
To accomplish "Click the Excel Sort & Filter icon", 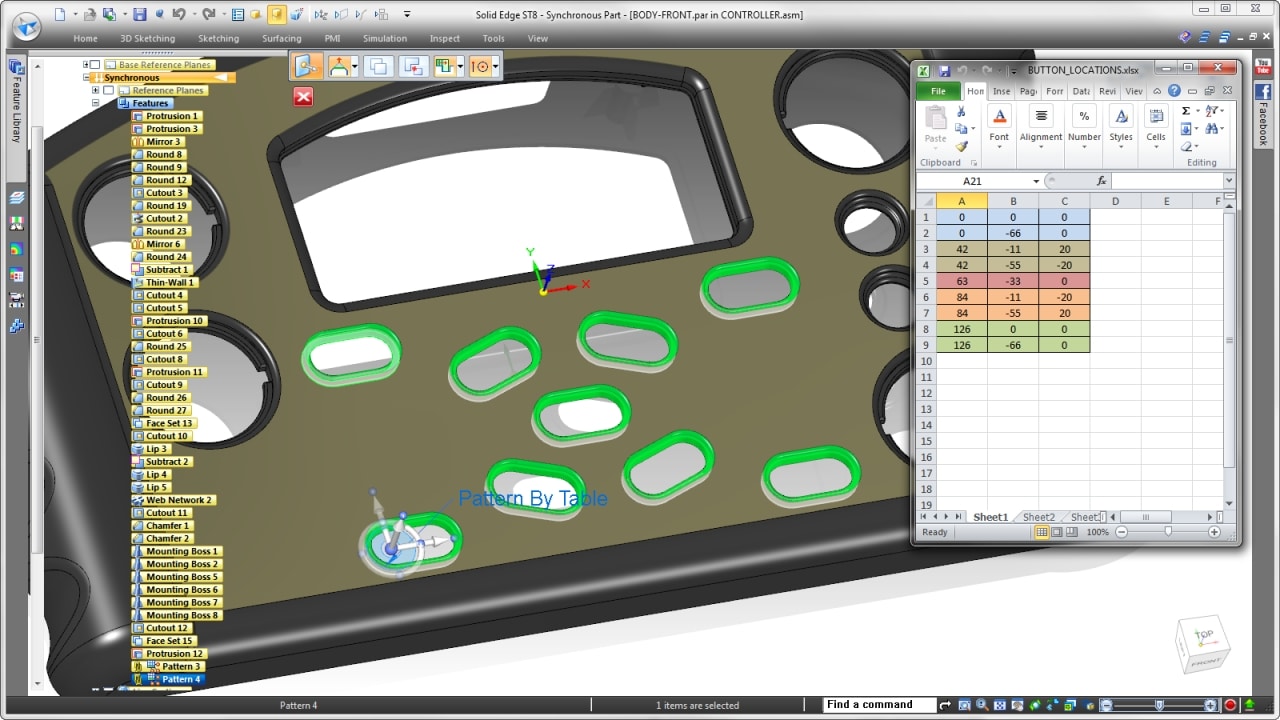I will click(1211, 110).
